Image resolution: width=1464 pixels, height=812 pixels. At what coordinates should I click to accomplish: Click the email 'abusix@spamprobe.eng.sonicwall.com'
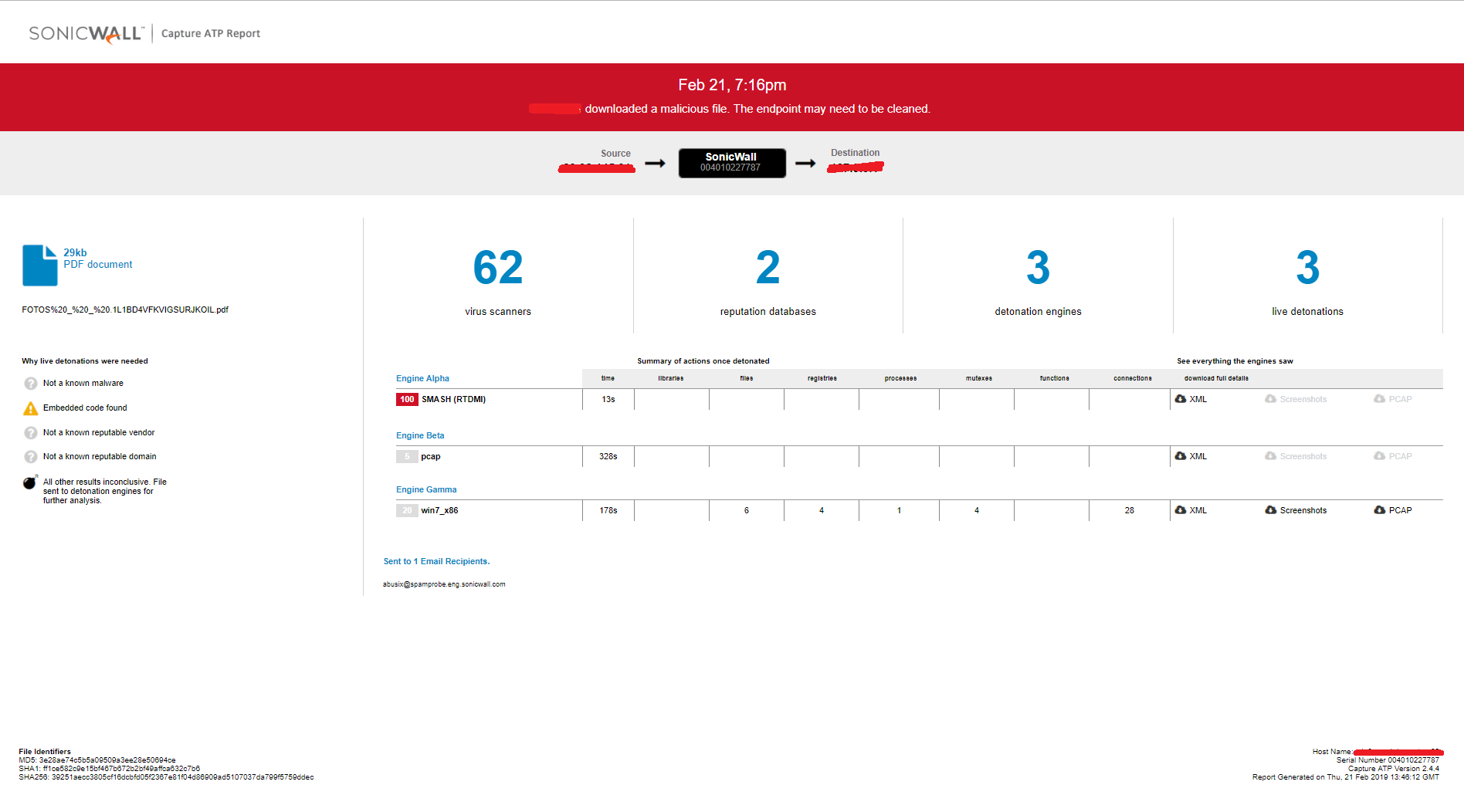click(x=444, y=584)
